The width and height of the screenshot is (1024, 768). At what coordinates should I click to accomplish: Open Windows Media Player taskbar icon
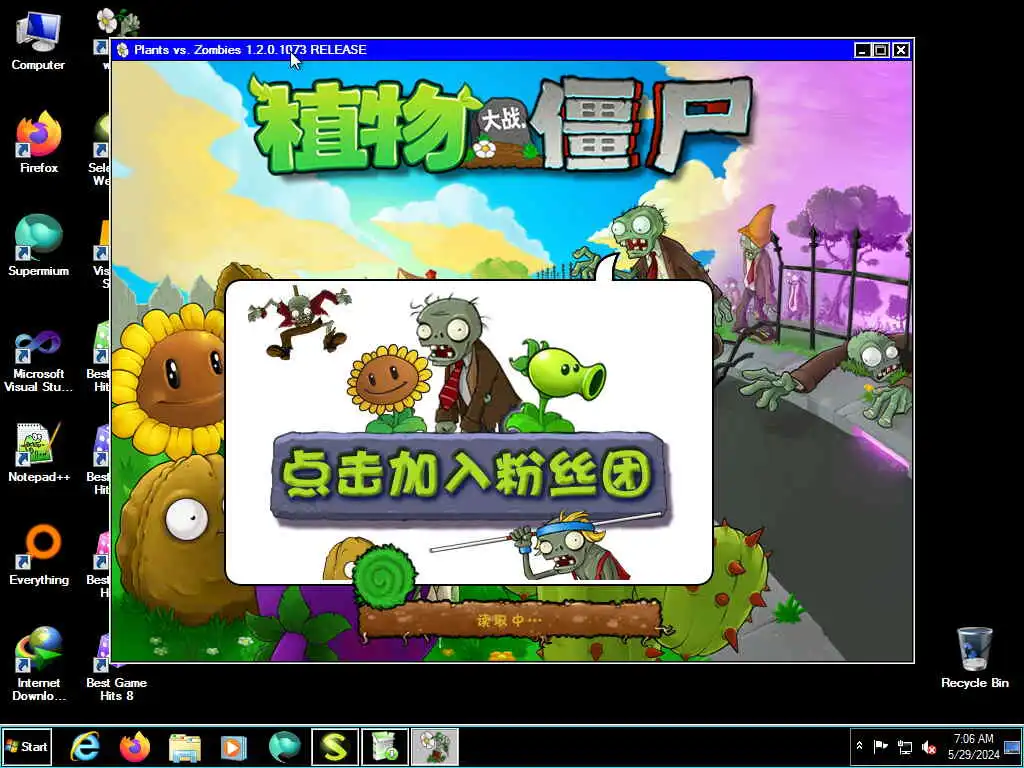[x=234, y=747]
